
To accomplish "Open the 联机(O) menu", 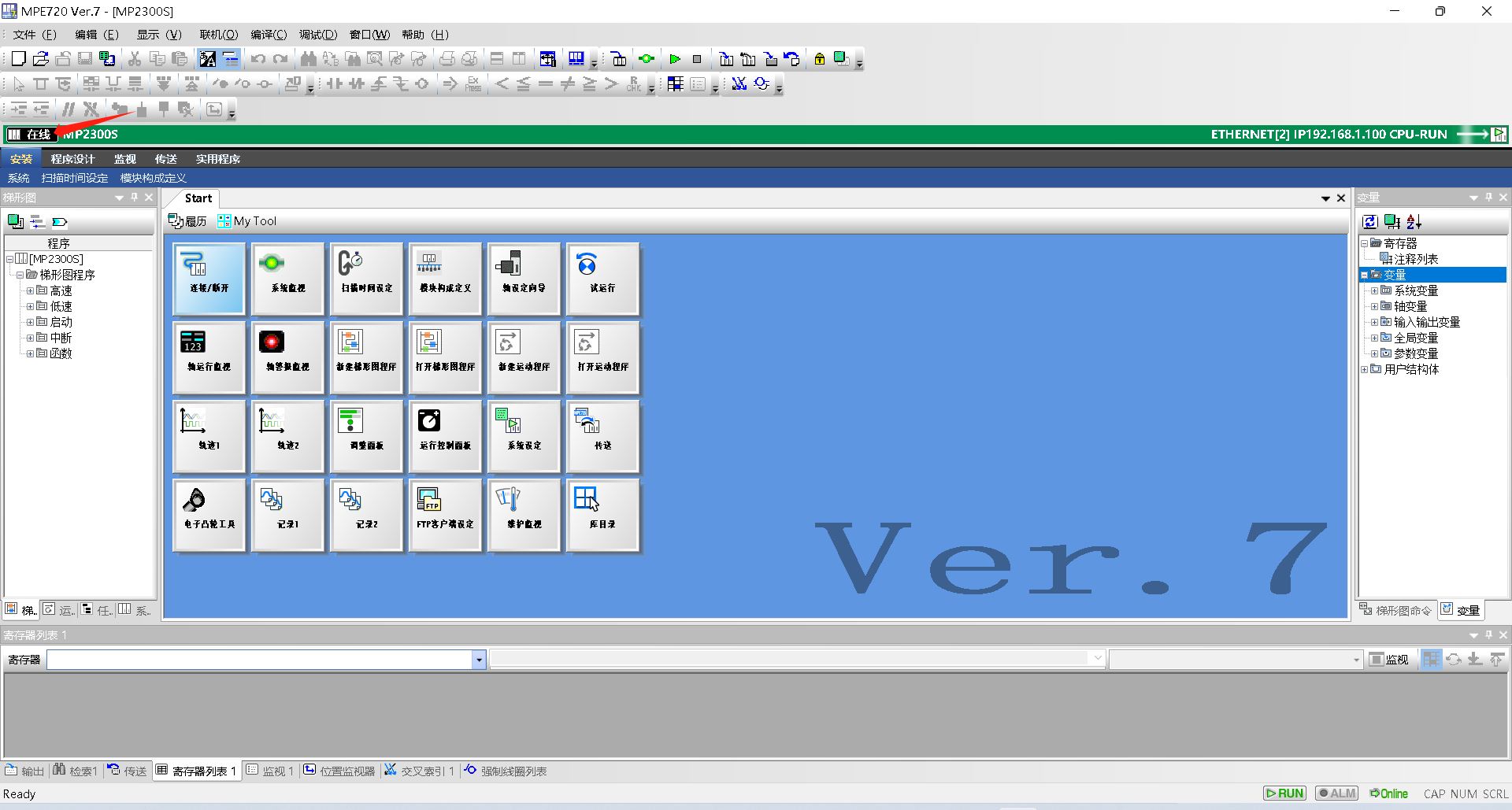I will 219,35.
